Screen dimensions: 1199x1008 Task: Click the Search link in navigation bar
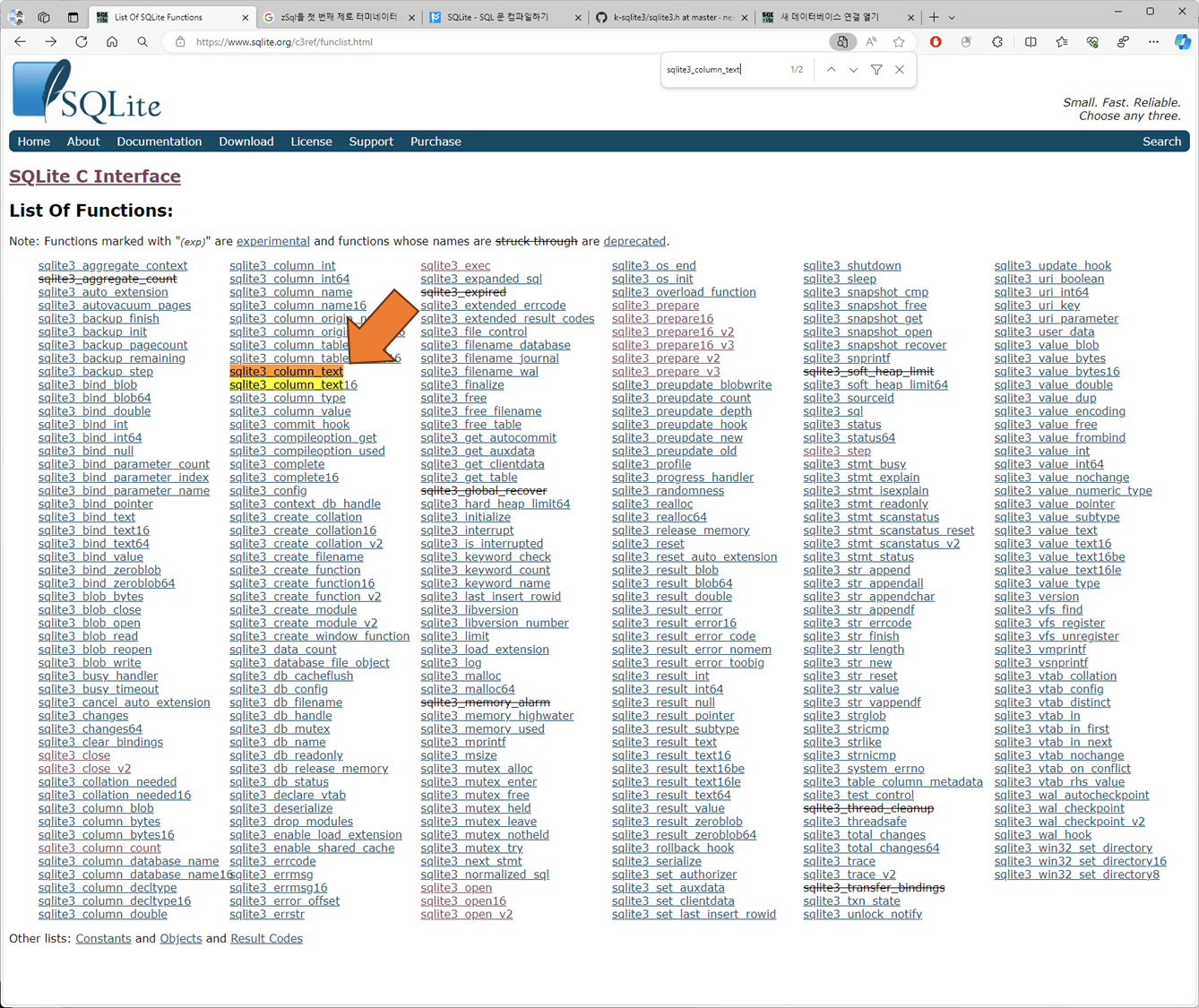click(x=1161, y=142)
